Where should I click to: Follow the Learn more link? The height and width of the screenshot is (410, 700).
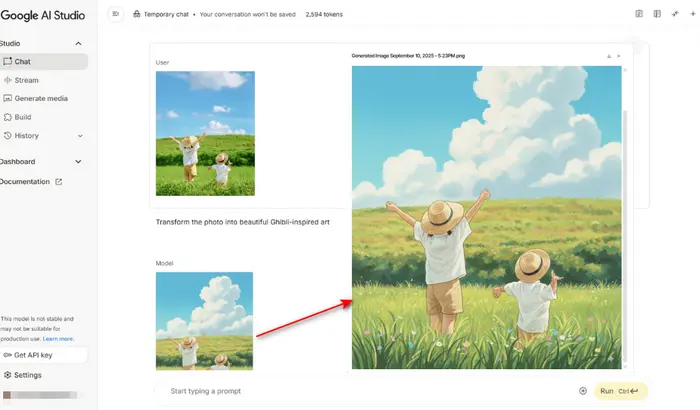[58, 339]
